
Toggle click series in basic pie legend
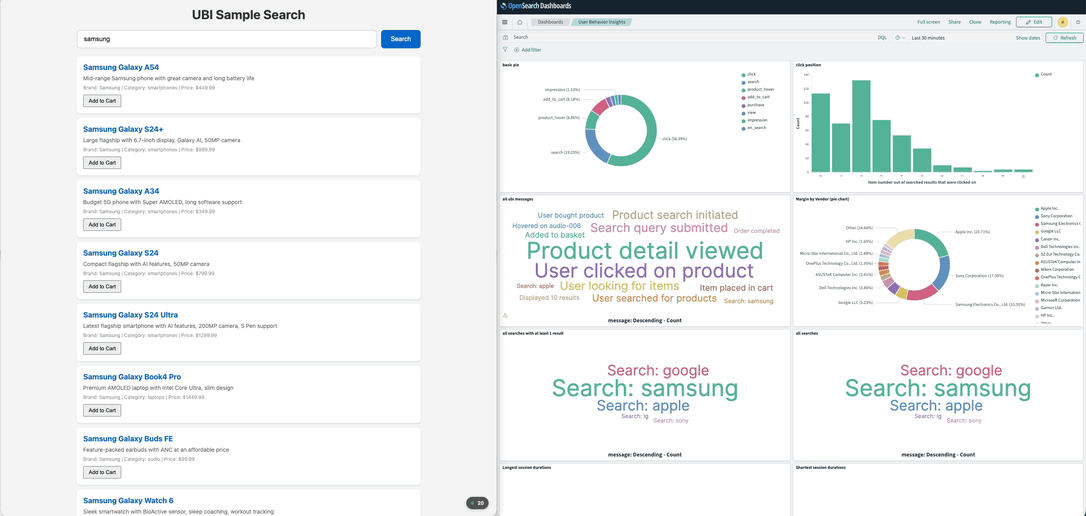[x=748, y=74]
